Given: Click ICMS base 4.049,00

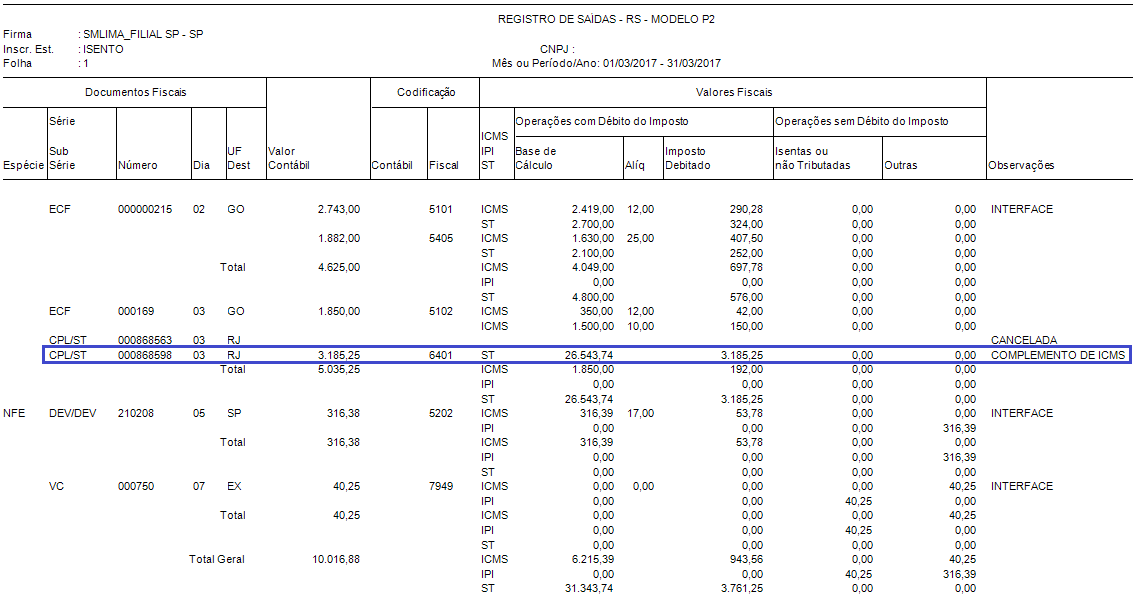Looking at the screenshot, I should pyautogui.click(x=593, y=267).
